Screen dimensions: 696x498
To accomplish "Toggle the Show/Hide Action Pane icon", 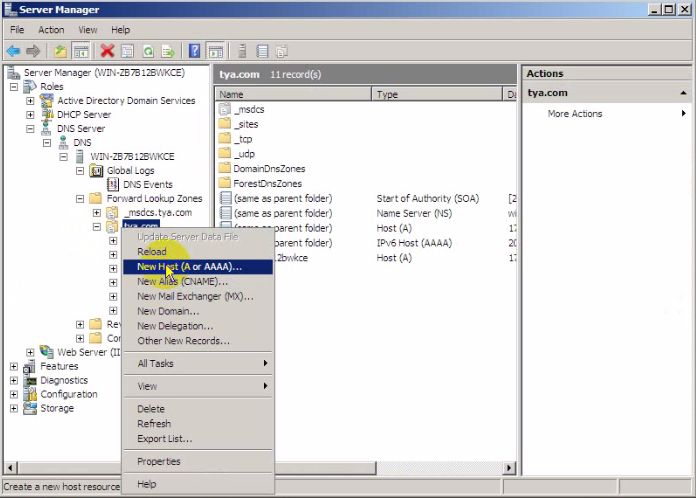I will click(x=216, y=51).
